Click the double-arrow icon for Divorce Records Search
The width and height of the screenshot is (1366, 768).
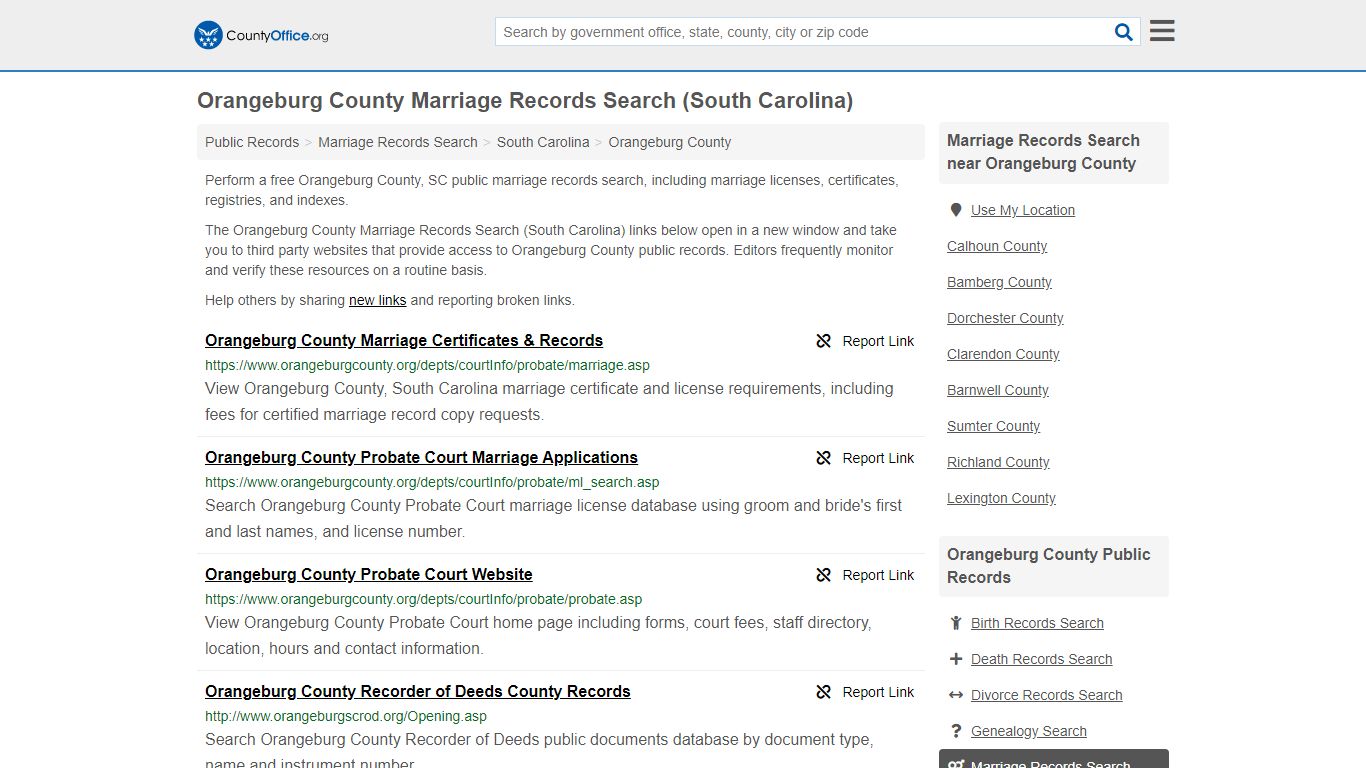(956, 695)
